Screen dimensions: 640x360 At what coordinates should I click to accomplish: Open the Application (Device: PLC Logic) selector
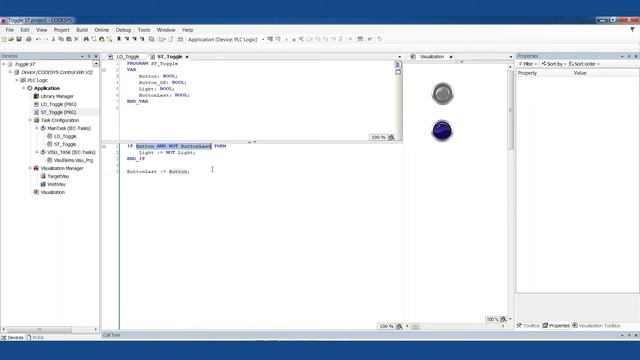coord(226,40)
